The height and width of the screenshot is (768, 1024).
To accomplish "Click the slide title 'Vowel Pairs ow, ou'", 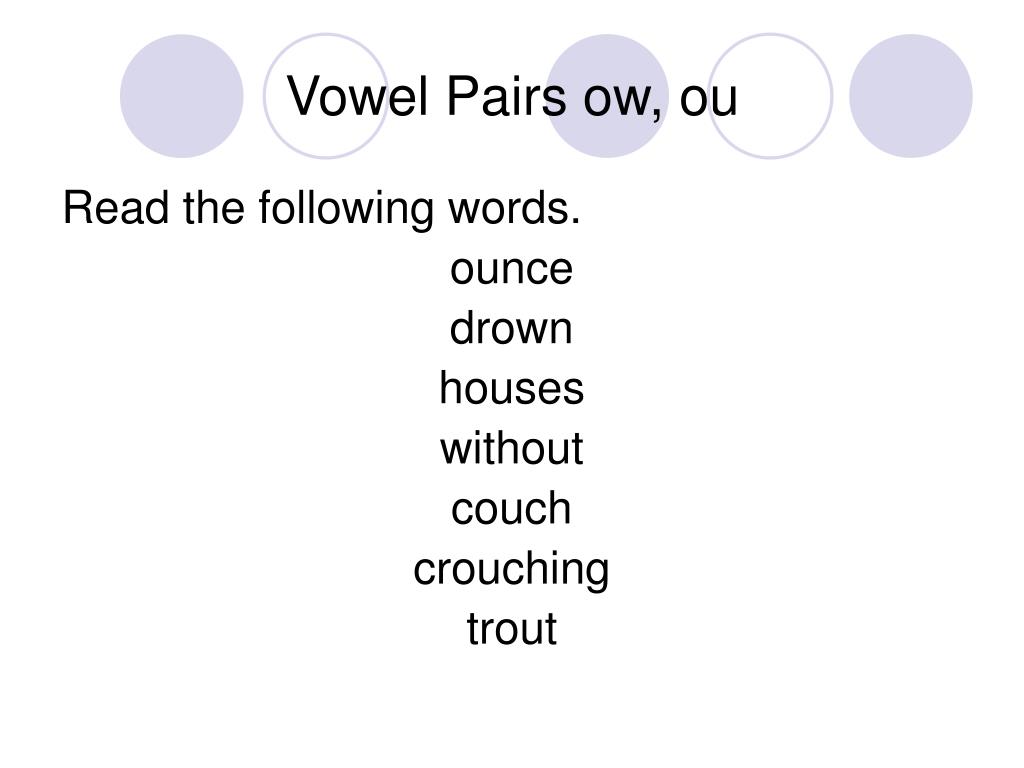I will point(512,97).
